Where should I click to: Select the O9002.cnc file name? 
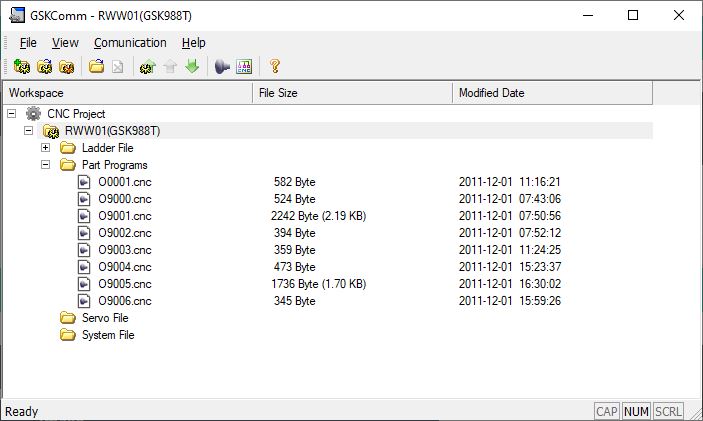click(125, 233)
